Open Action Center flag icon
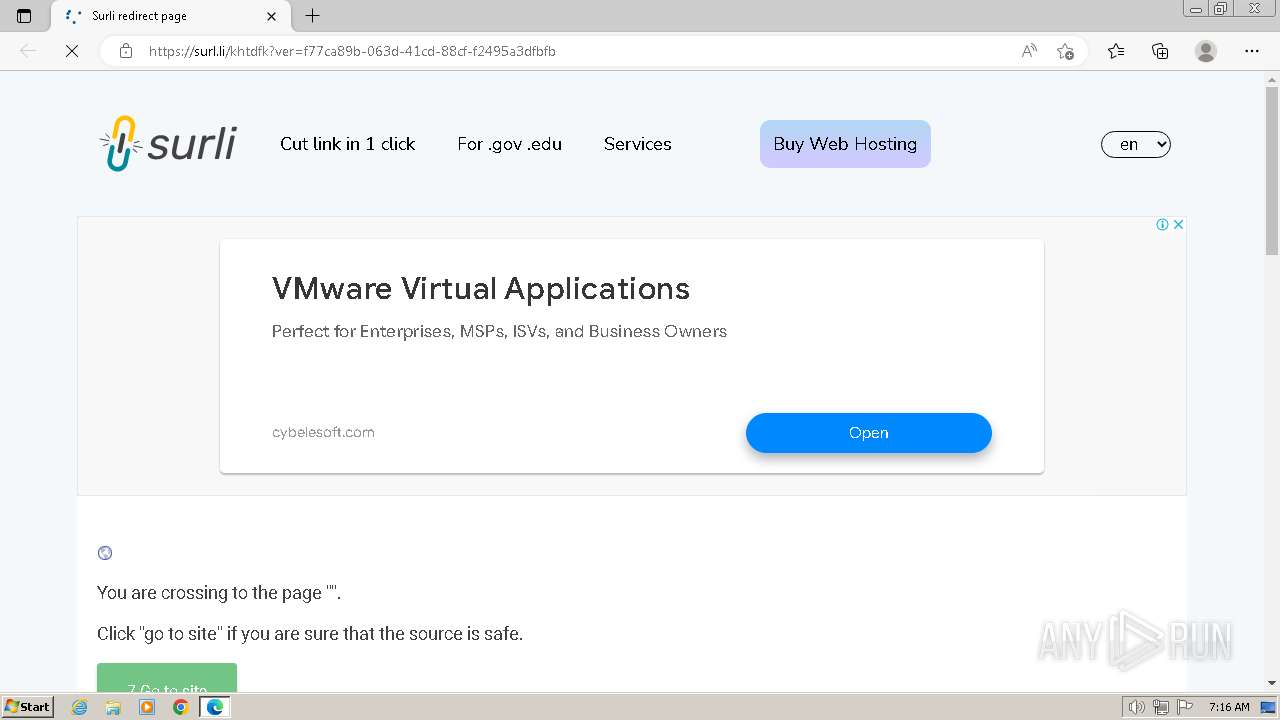Viewport: 1280px width, 720px height. pos(1184,707)
